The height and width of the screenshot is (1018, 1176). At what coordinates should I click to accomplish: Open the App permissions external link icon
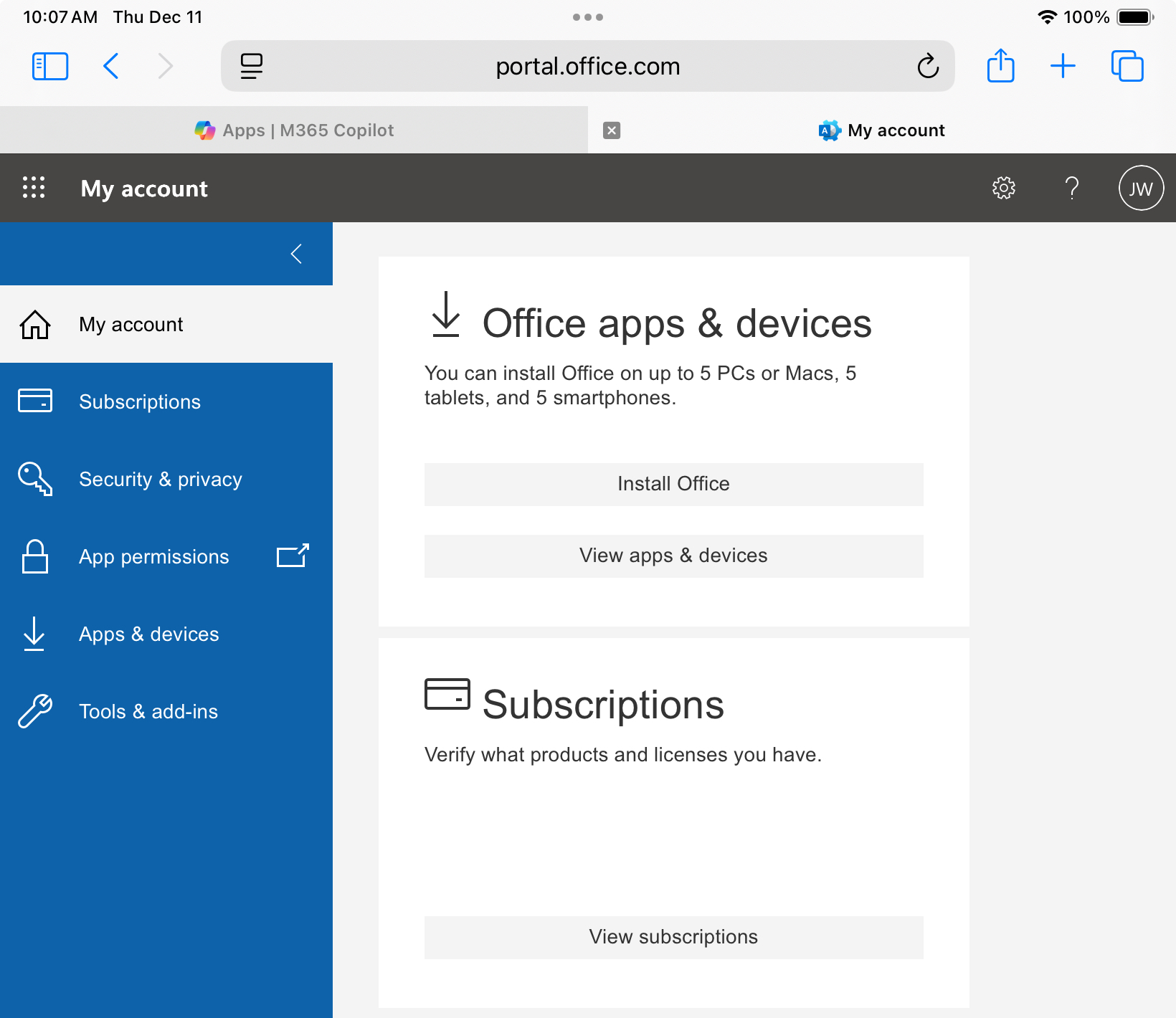coord(293,556)
